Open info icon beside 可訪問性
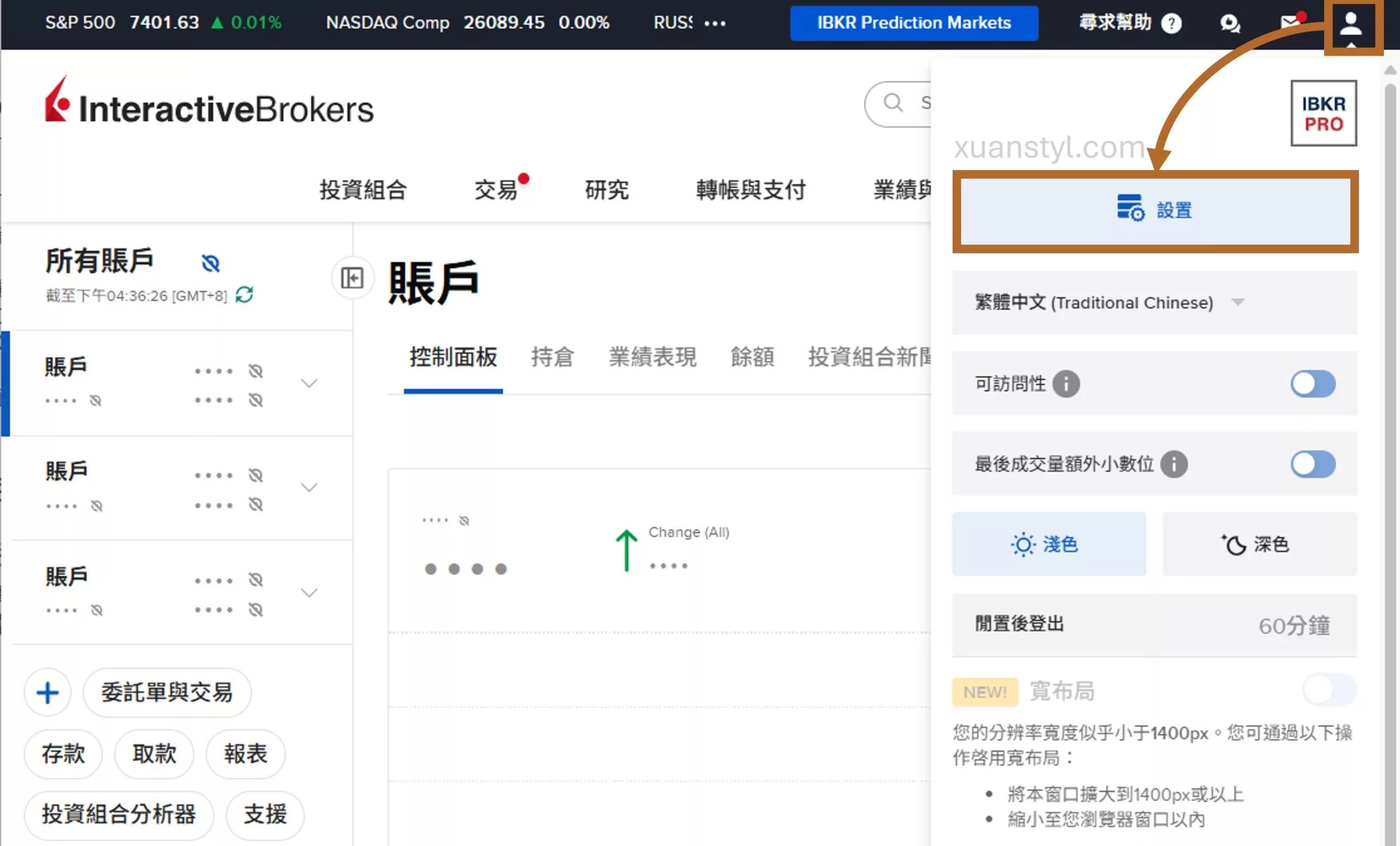 pos(1066,384)
